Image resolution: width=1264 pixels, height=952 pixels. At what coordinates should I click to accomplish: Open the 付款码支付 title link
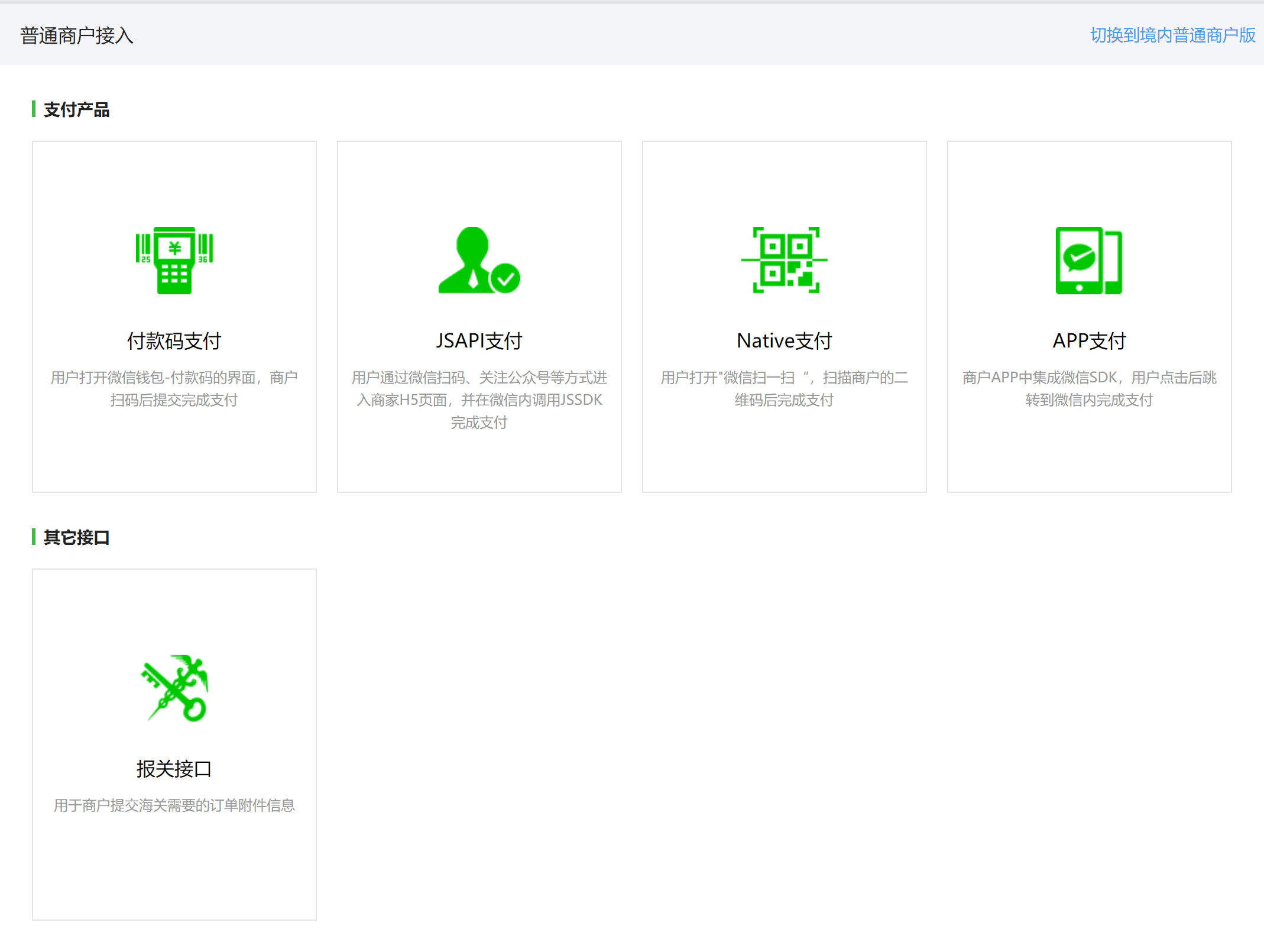[174, 341]
